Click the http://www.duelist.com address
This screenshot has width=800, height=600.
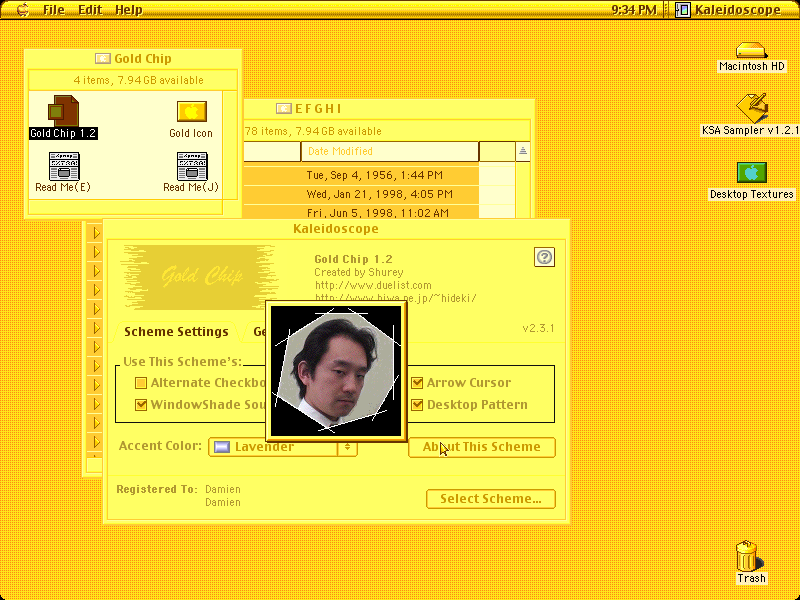[x=373, y=285]
